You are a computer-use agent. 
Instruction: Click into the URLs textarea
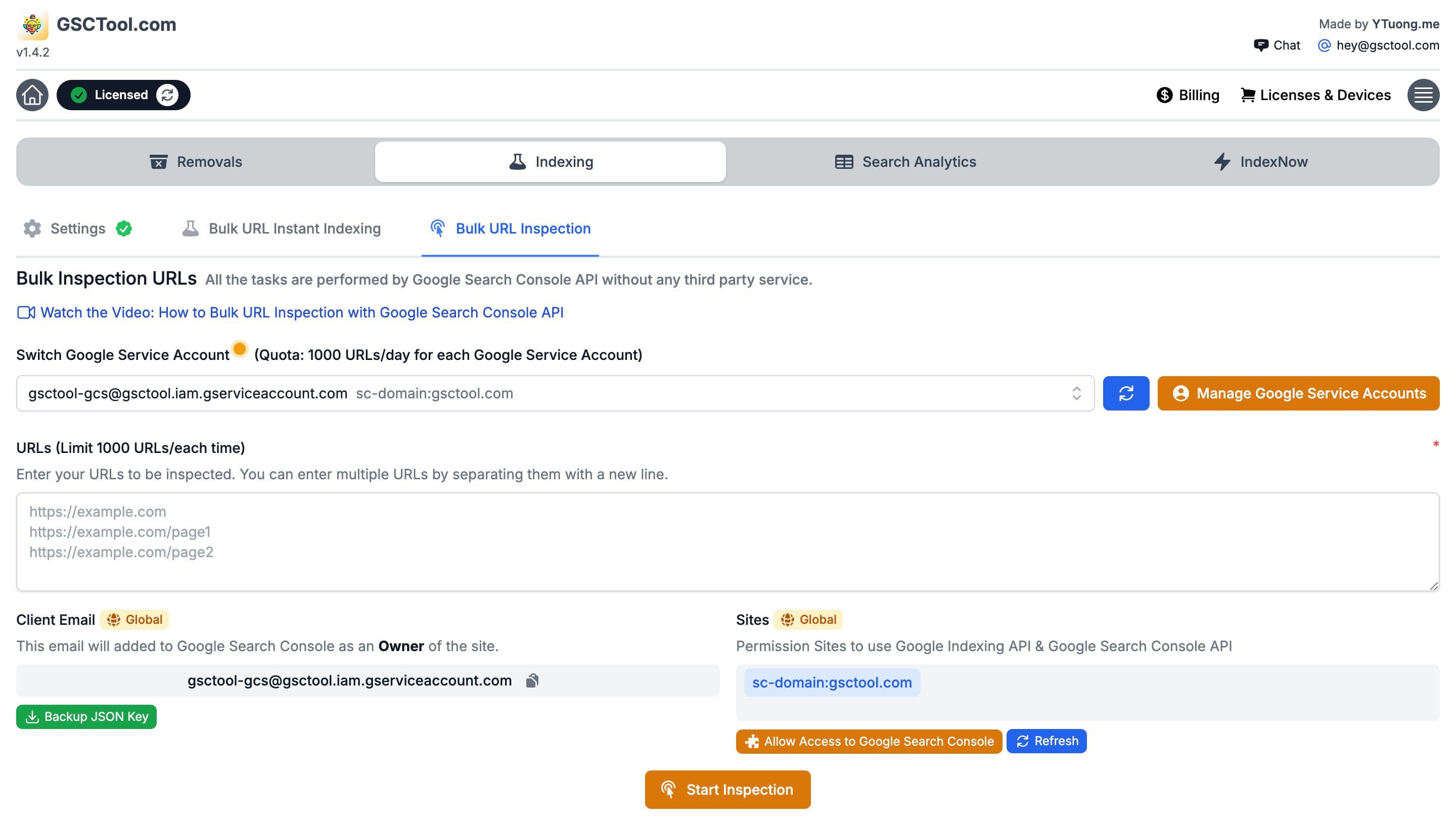pyautogui.click(x=727, y=542)
